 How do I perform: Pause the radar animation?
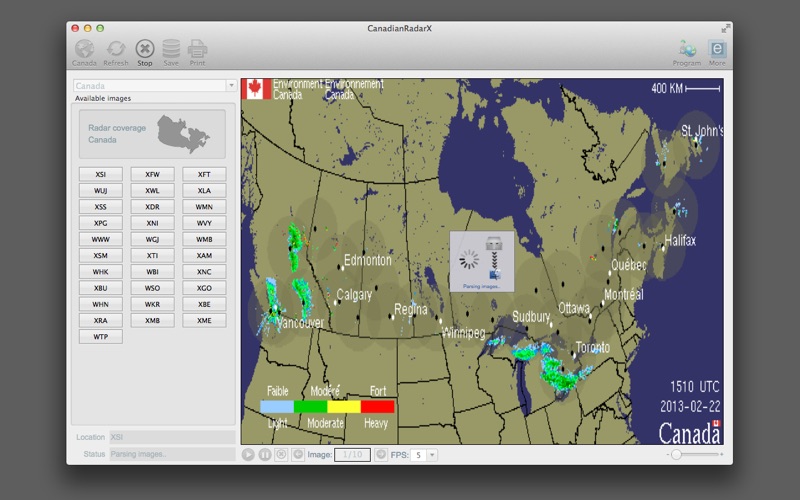(x=265, y=455)
